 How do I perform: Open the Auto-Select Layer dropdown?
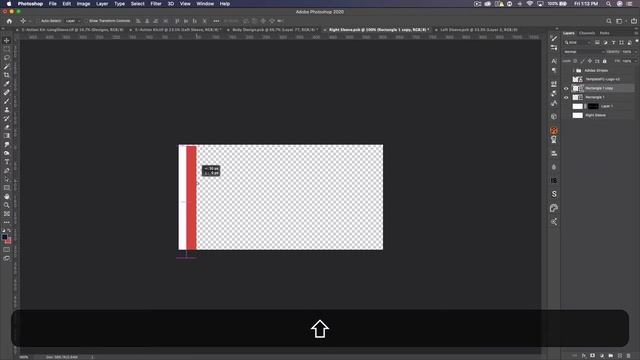point(73,21)
